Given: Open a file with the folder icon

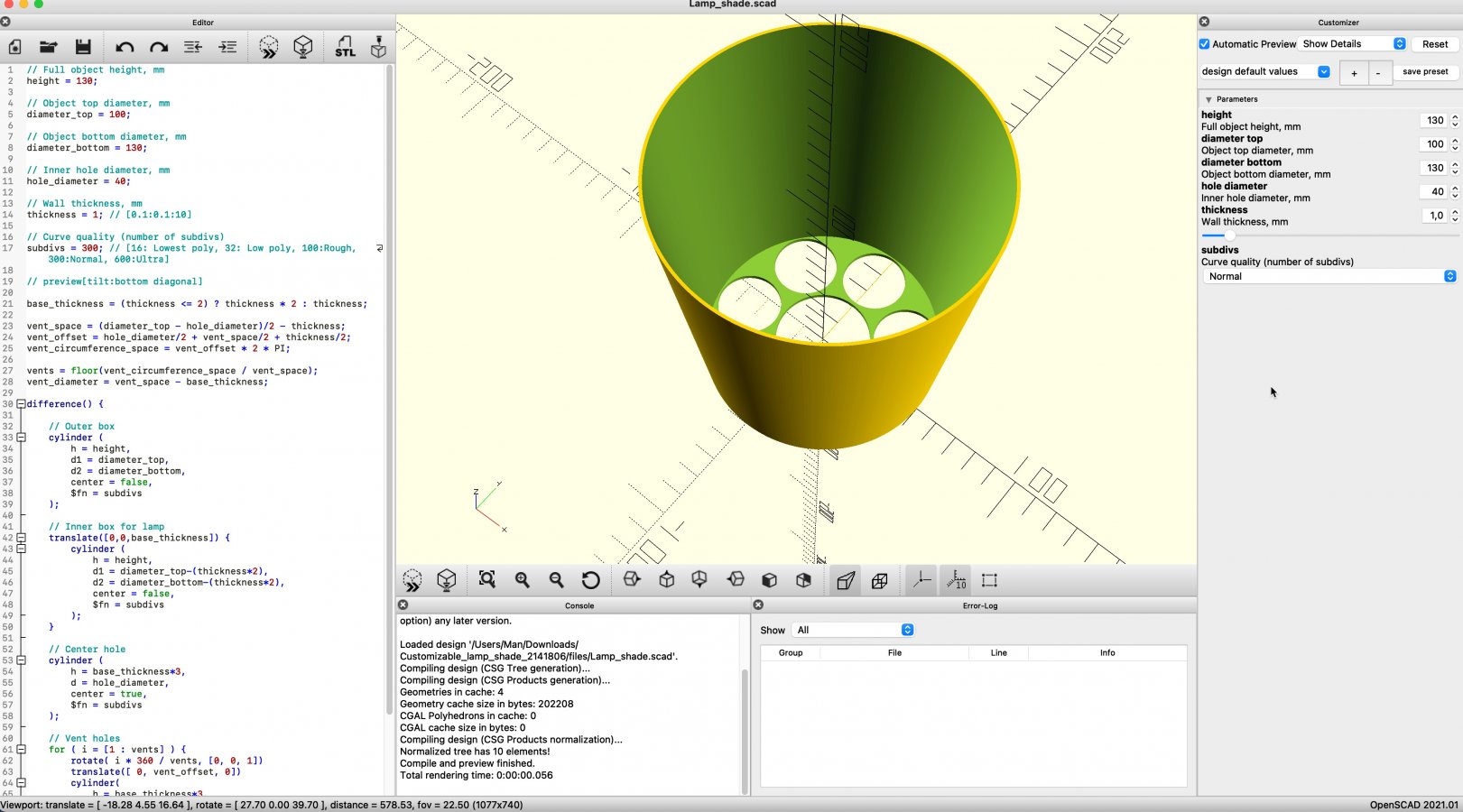Looking at the screenshot, I should coord(49,47).
